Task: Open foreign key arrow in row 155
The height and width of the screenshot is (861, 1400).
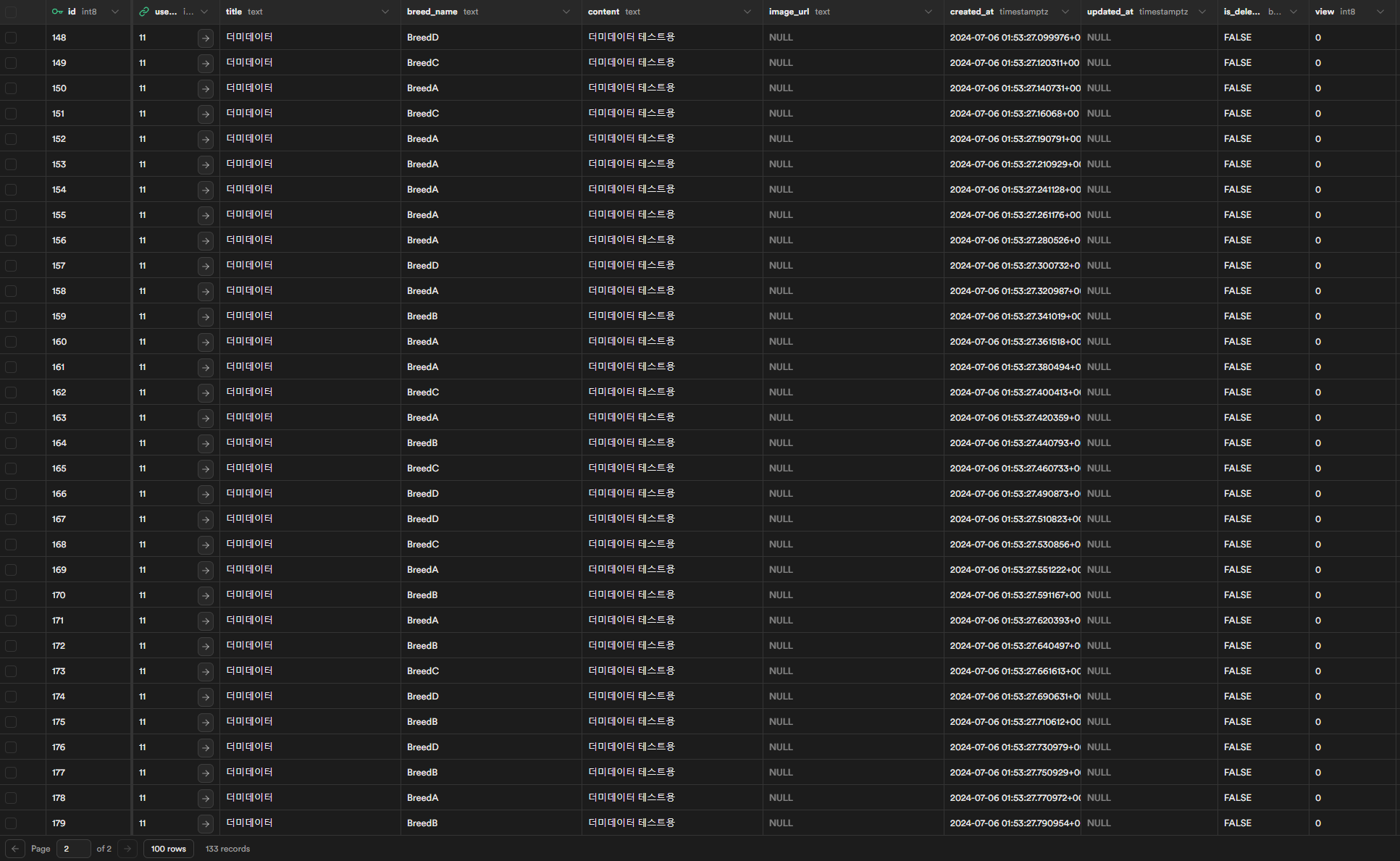Action: 206,215
